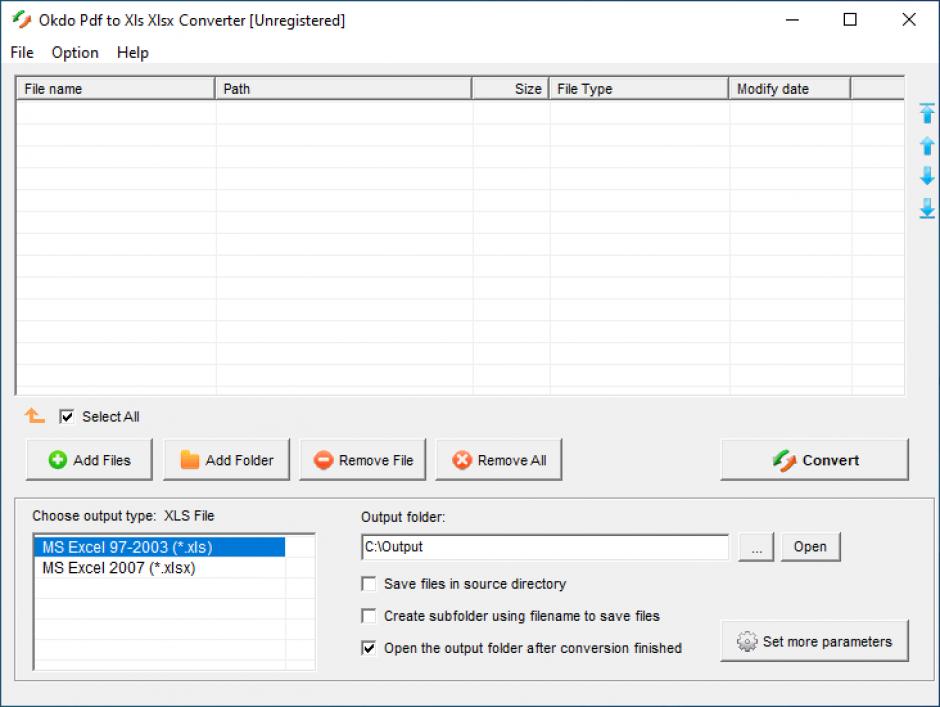The height and width of the screenshot is (707, 940).
Task: Select MS Excel 2007 (*.xlsx) output type
Action: coord(159,568)
